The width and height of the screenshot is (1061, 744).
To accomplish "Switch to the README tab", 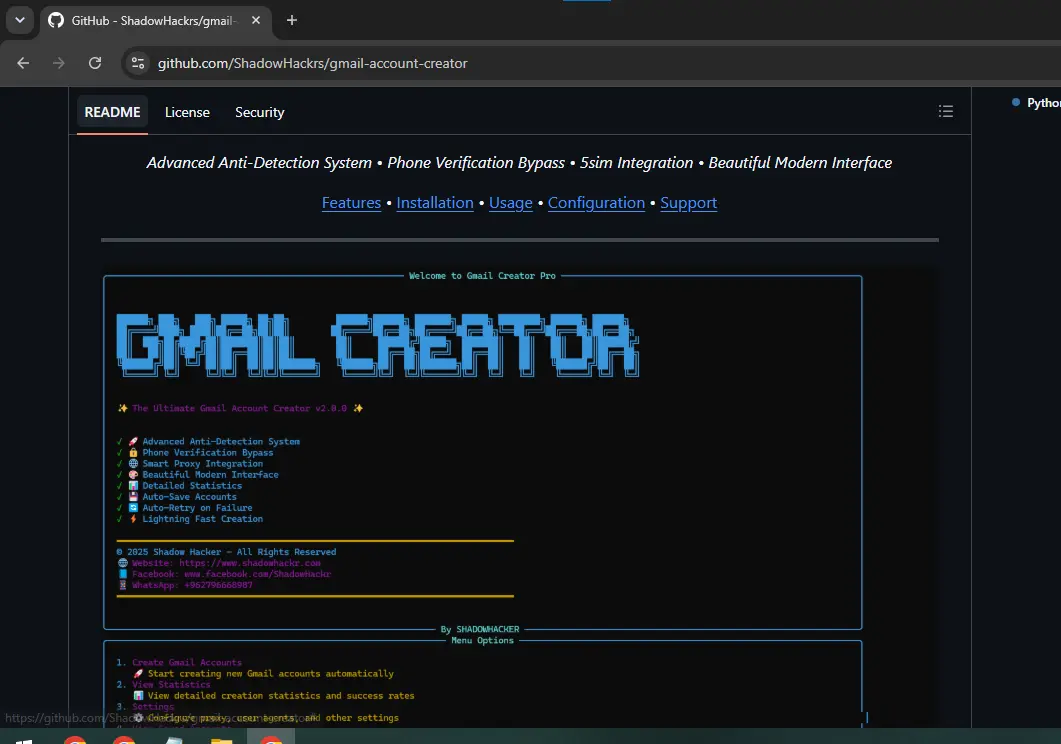I will (x=112, y=112).
